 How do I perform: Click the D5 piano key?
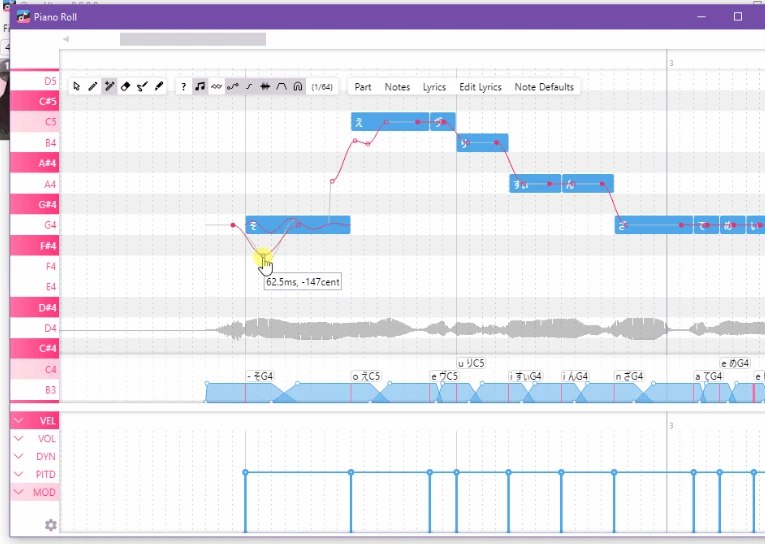coord(35,81)
